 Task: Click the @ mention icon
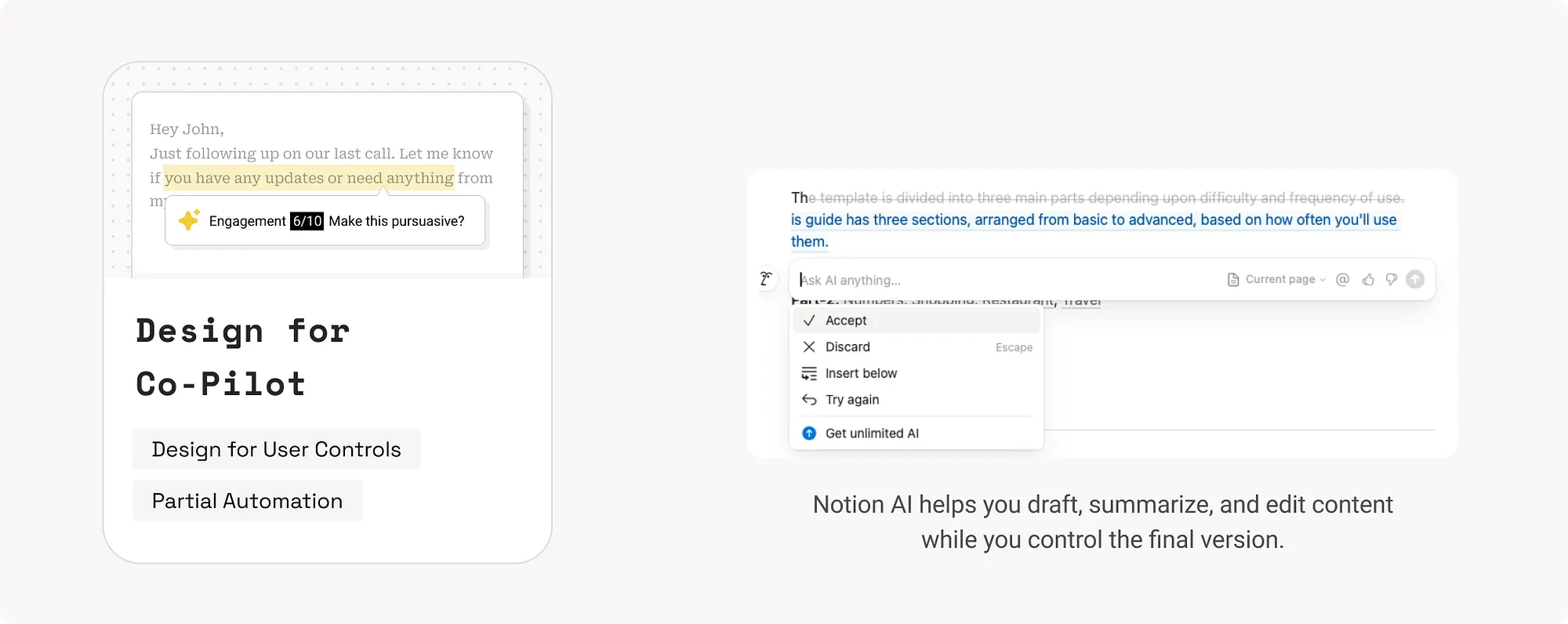1342,280
